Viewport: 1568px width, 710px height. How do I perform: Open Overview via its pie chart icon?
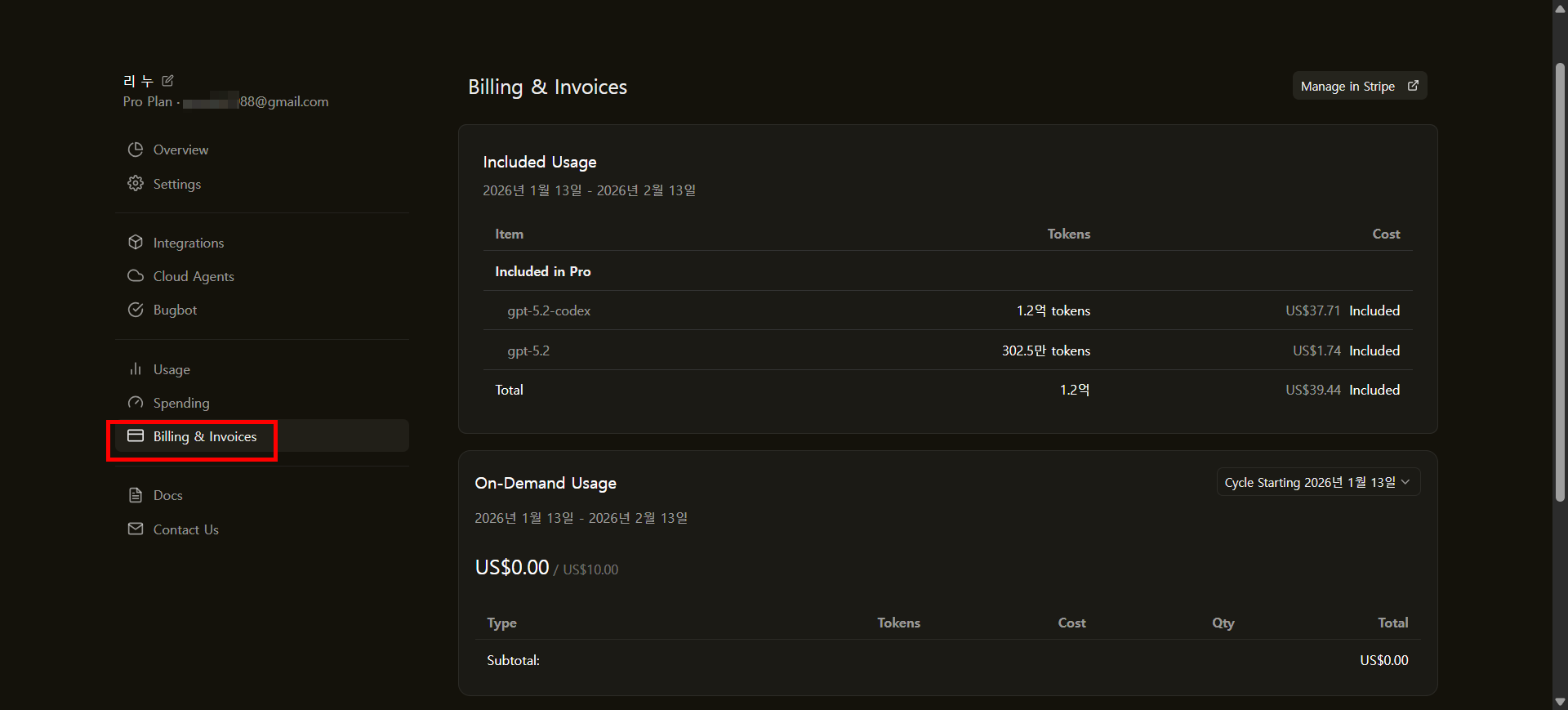coord(136,150)
